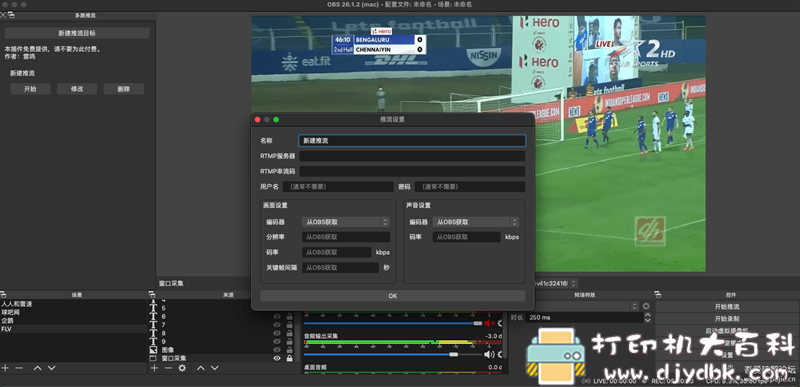
Task: Unlock source 6 via lock icon
Action: pos(290,317)
